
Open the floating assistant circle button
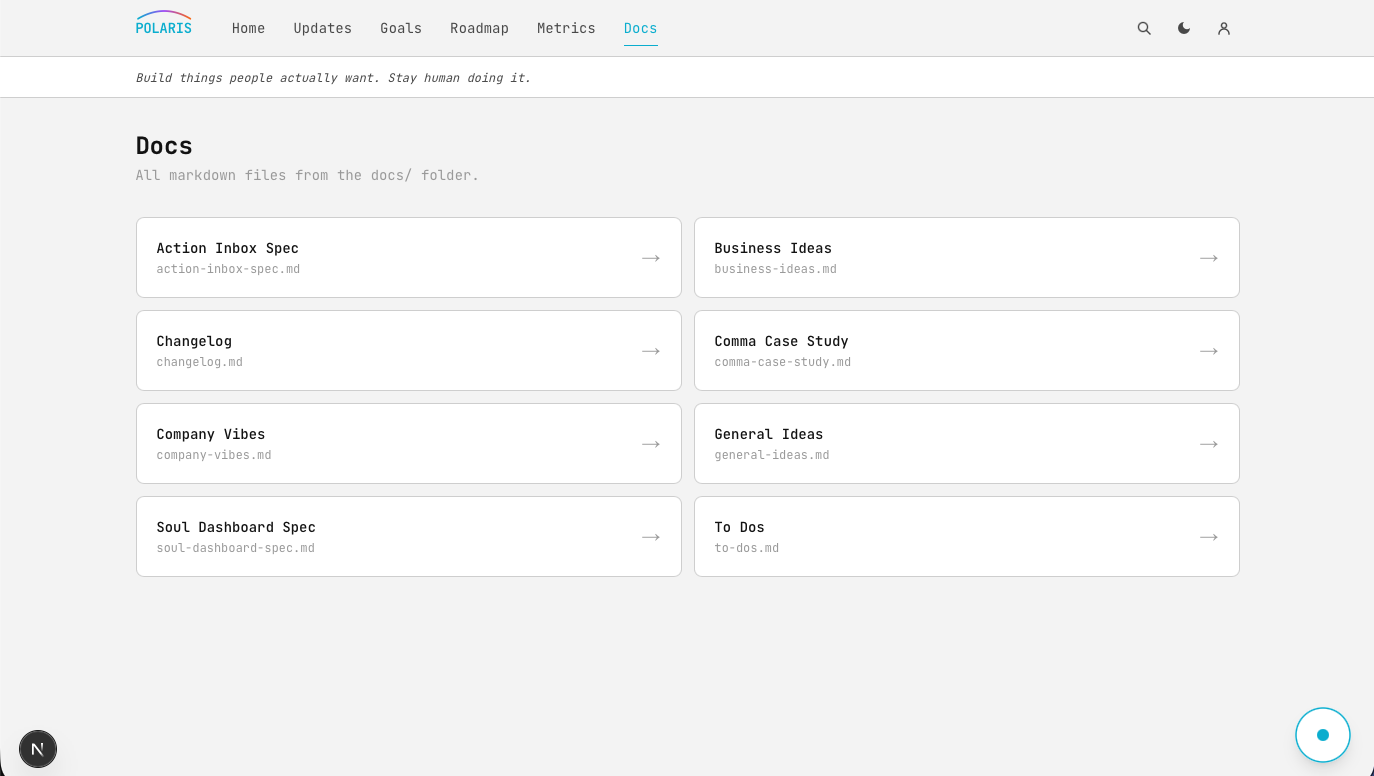click(1323, 735)
